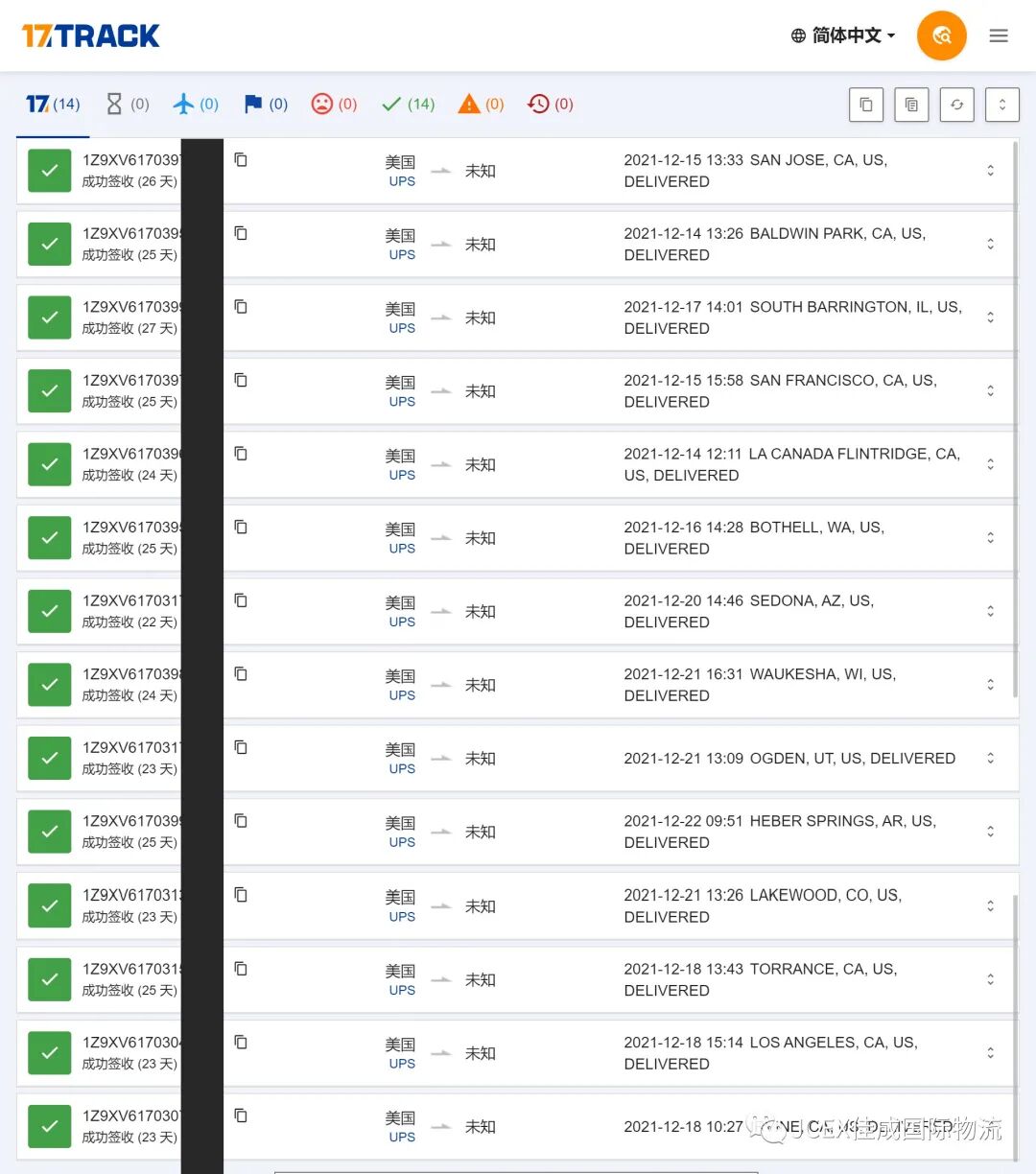This screenshot has height=1174, width=1036.
Task: Expand details of the WAUKESHA row
Action: pyautogui.click(x=990, y=685)
